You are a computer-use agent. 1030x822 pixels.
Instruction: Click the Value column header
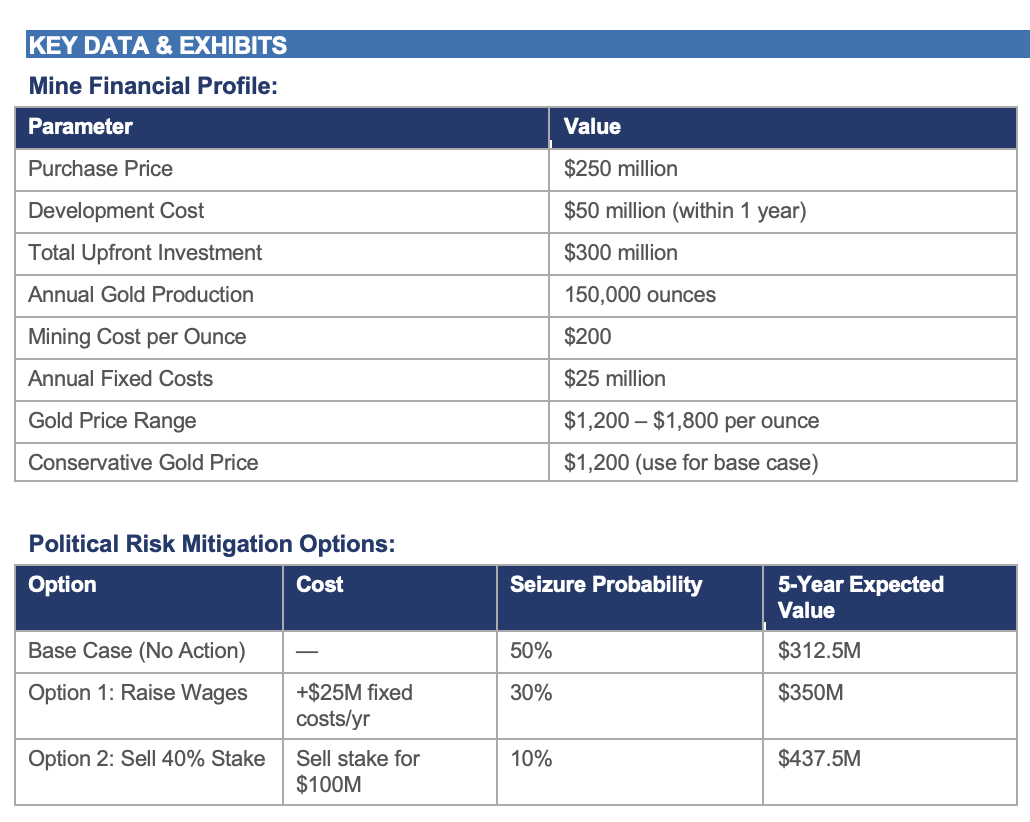click(x=782, y=127)
